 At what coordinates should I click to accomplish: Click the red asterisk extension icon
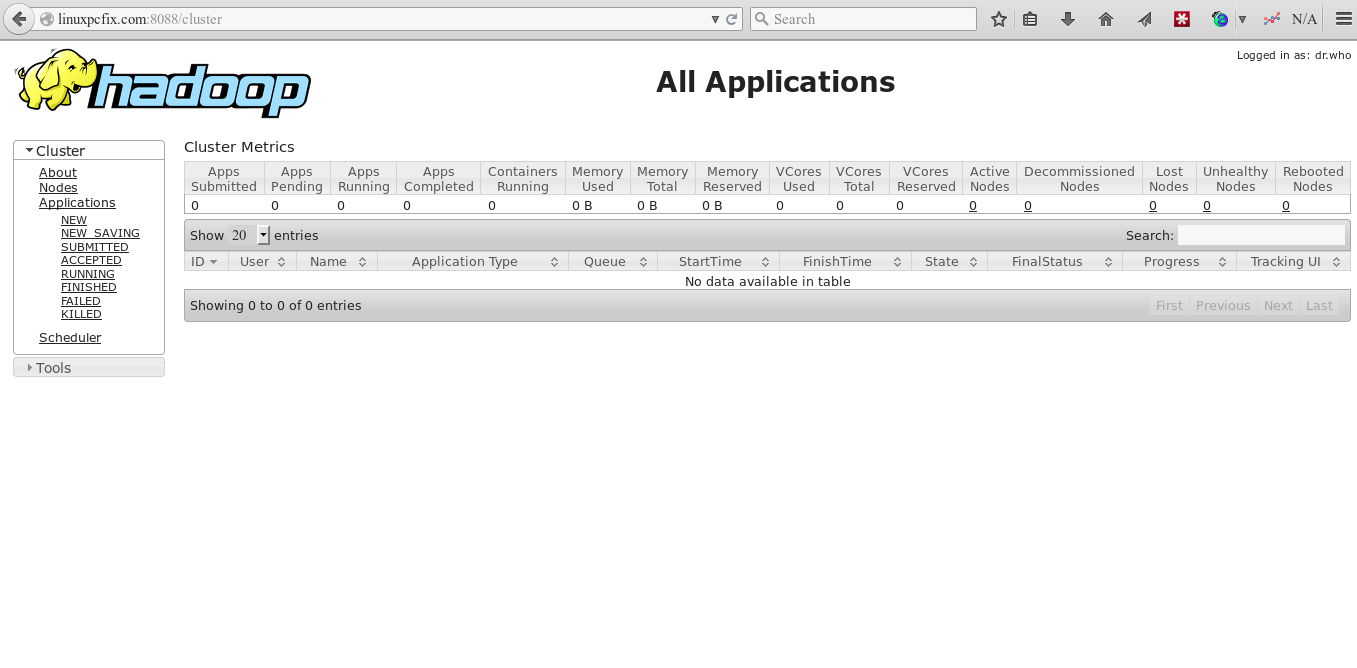1181,19
